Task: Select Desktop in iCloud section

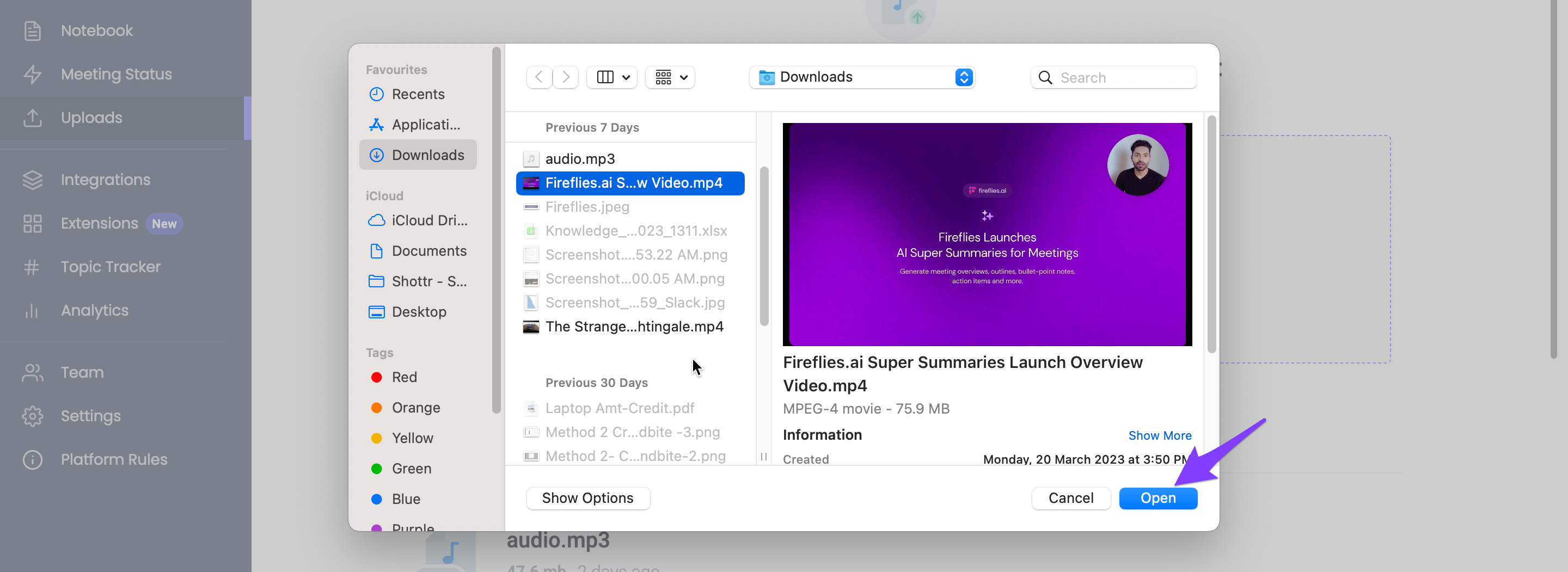Action: point(418,311)
